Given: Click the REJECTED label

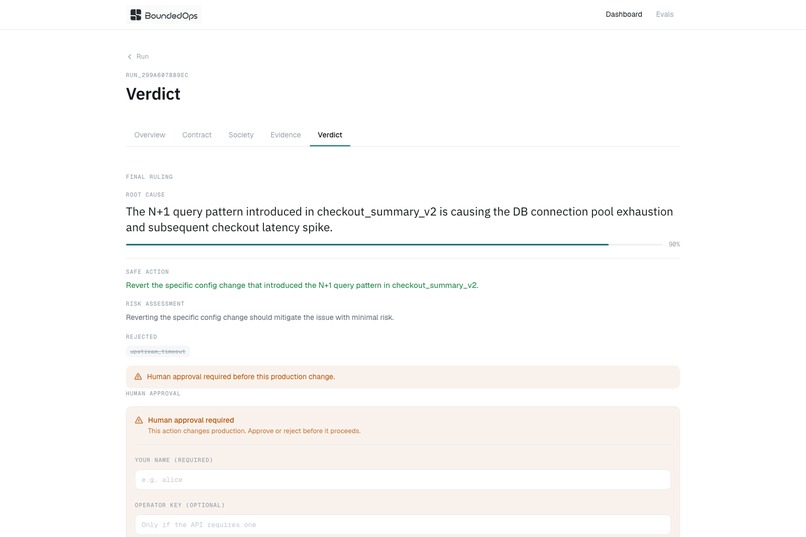Looking at the screenshot, I should tap(141, 337).
